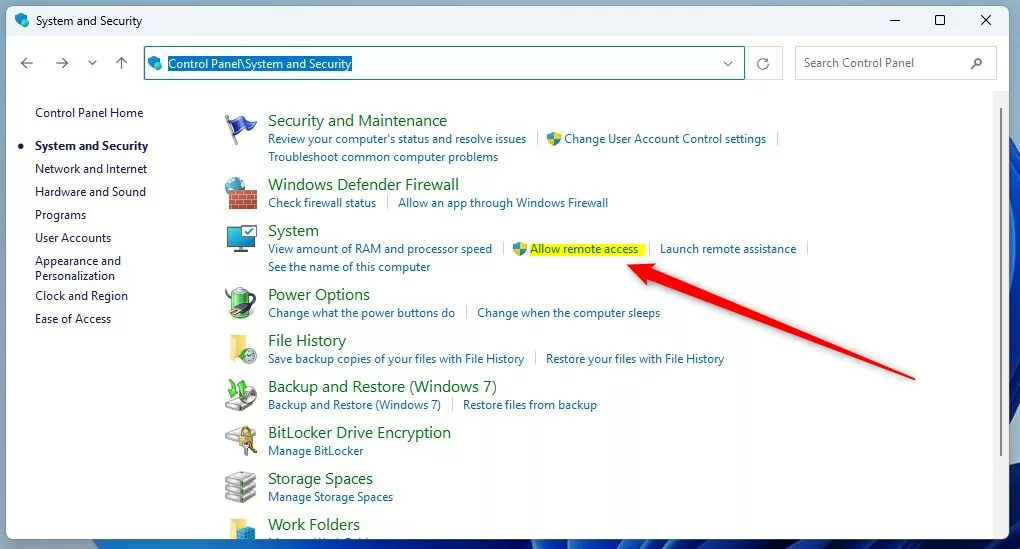Image resolution: width=1020 pixels, height=549 pixels.
Task: Click Launch remote assistance
Action: click(x=728, y=248)
